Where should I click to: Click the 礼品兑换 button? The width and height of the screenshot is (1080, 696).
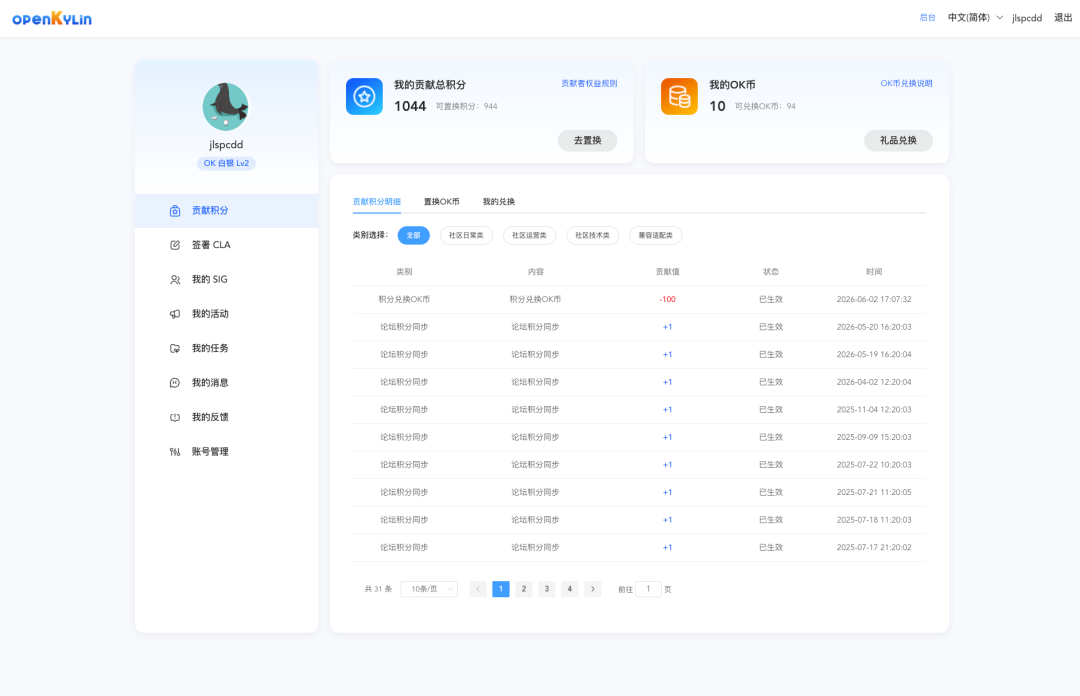898,141
